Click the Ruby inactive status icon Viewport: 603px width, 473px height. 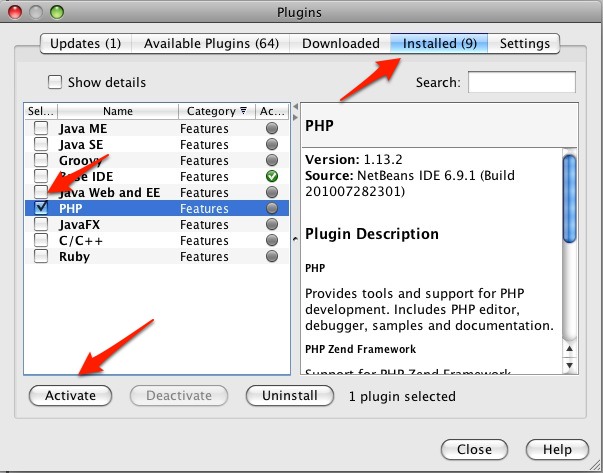(272, 256)
